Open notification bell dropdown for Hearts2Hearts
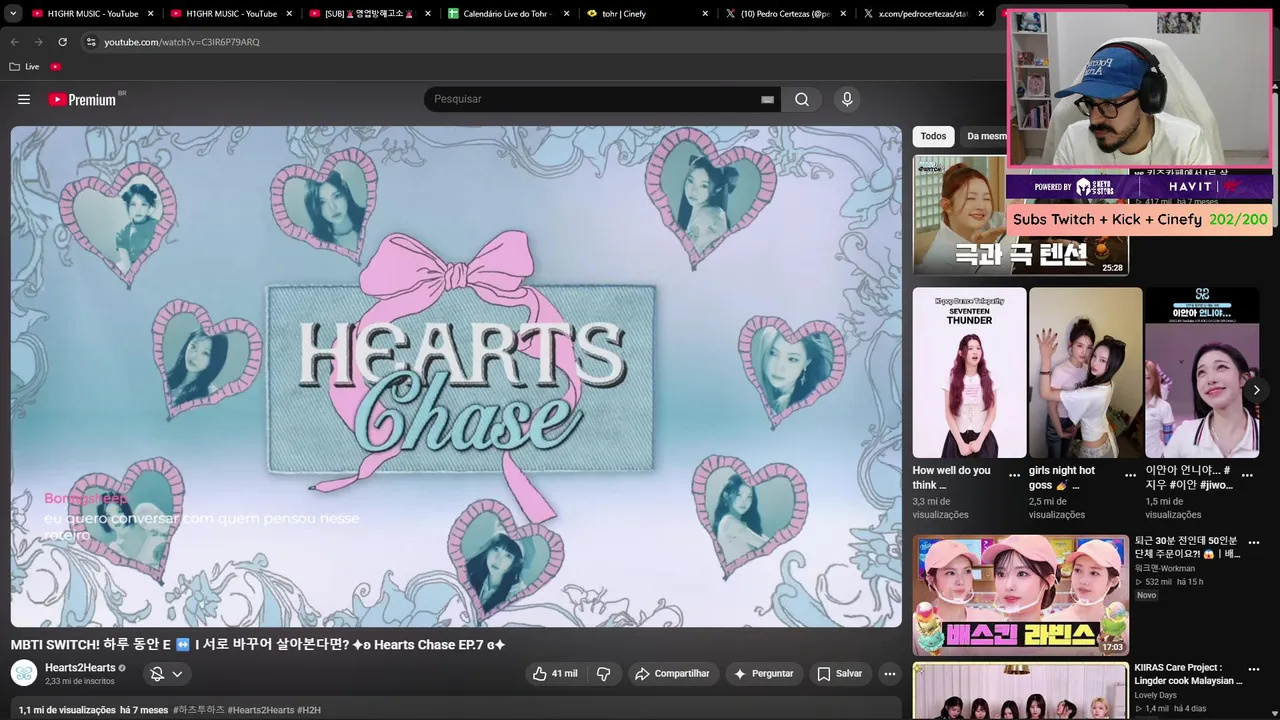The width and height of the screenshot is (1280, 720). [x=166, y=674]
